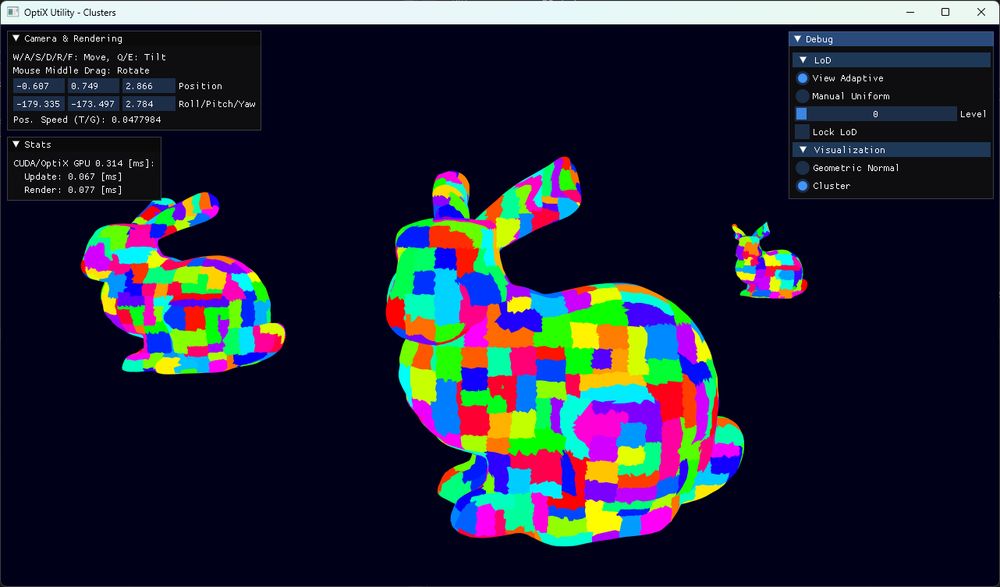
Task: Select View Adaptive LoD mode
Action: pyautogui.click(x=802, y=78)
